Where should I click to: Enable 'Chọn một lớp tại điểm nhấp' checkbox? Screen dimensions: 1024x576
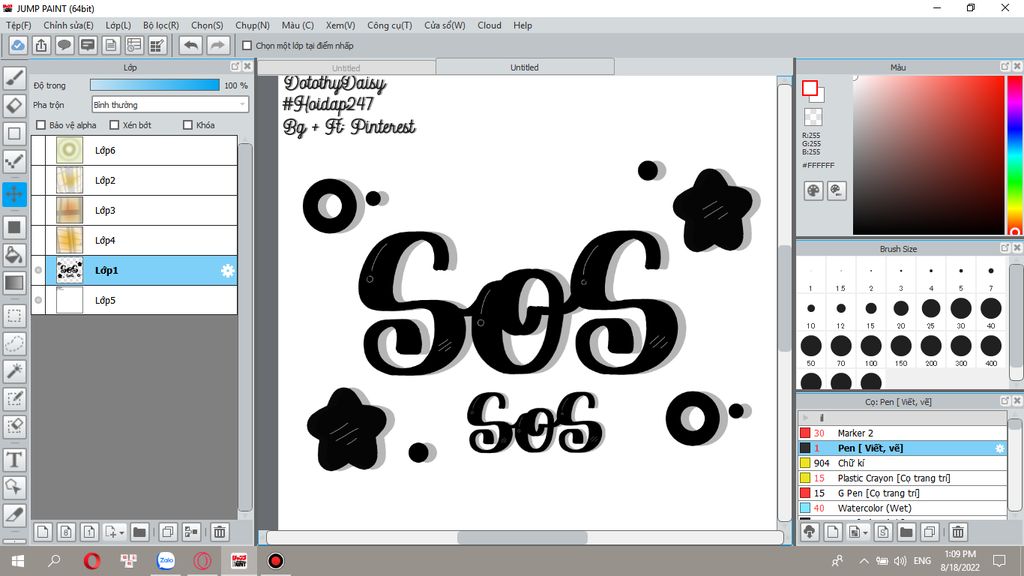click(x=247, y=46)
